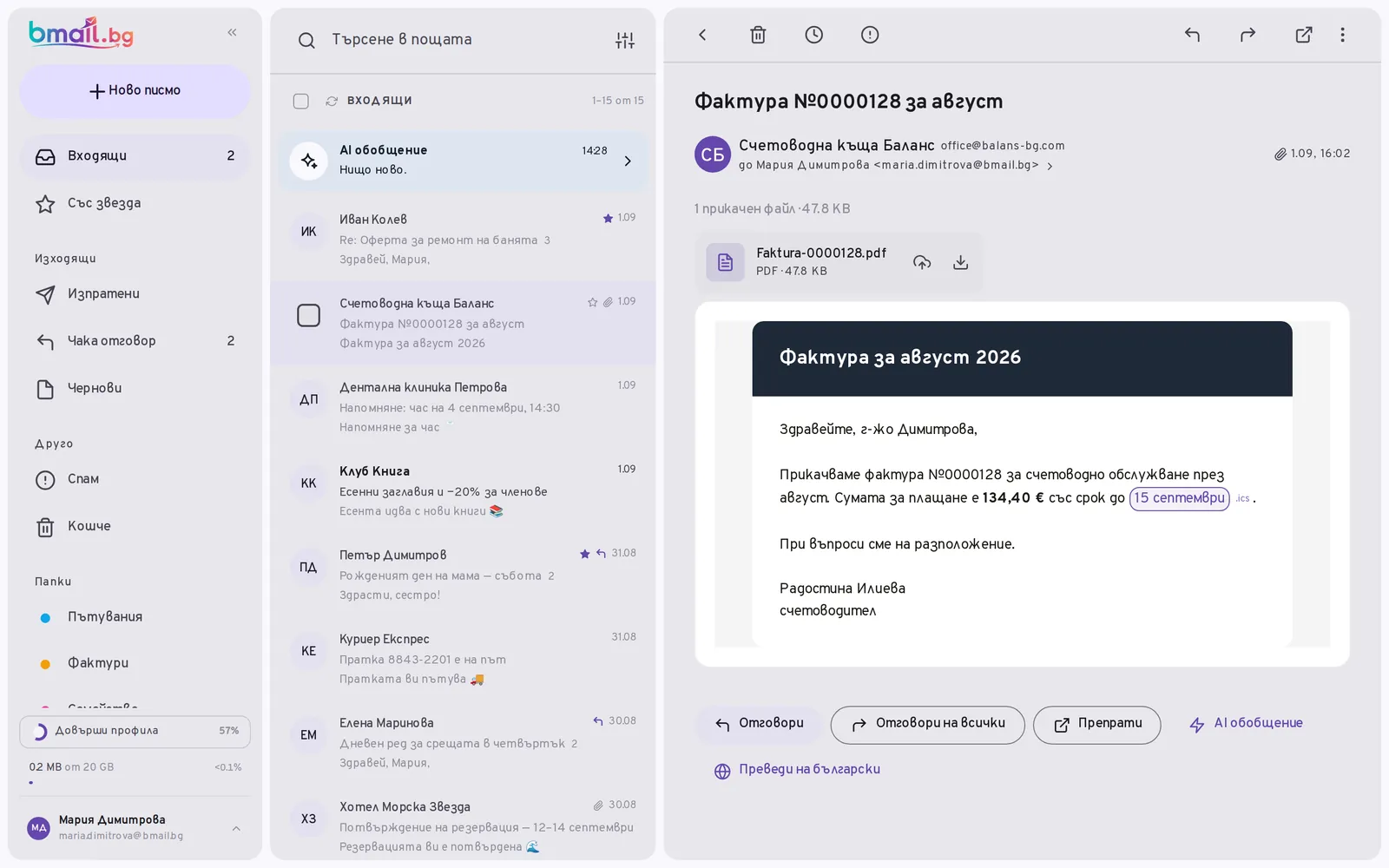Click reply arrow on Петър Димитров email
Image resolution: width=1389 pixels, height=868 pixels.
pyautogui.click(x=601, y=554)
